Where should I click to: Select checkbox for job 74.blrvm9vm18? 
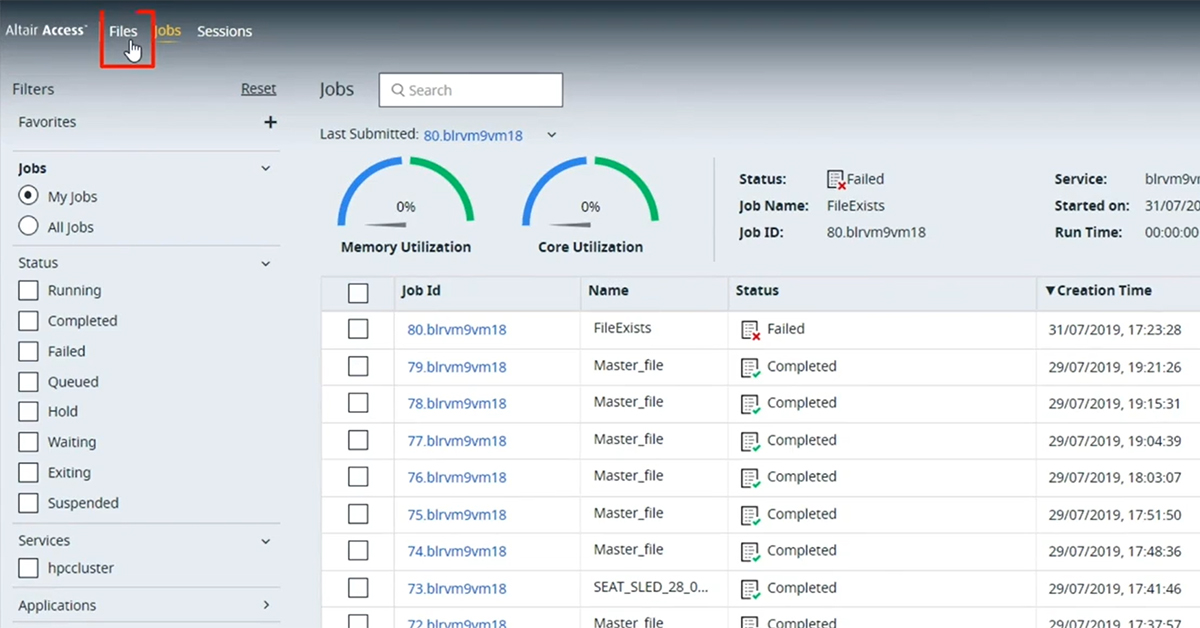[358, 551]
